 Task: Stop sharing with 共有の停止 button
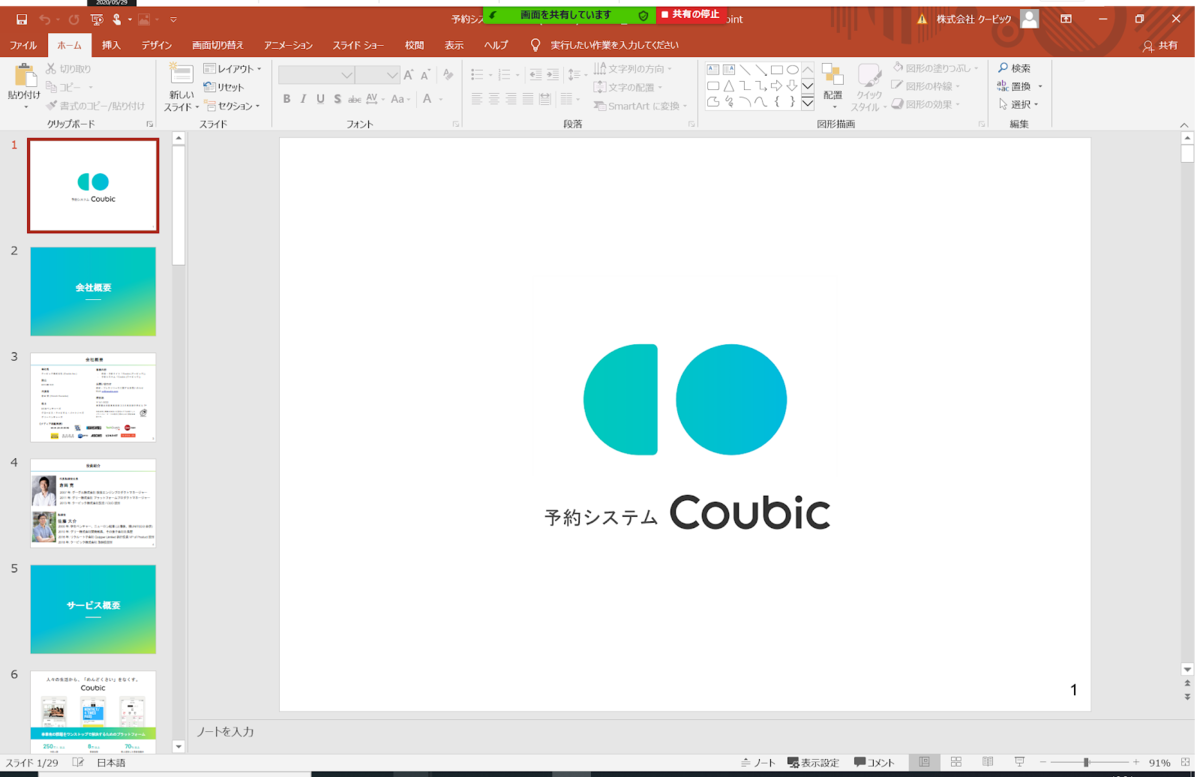[x=690, y=15]
